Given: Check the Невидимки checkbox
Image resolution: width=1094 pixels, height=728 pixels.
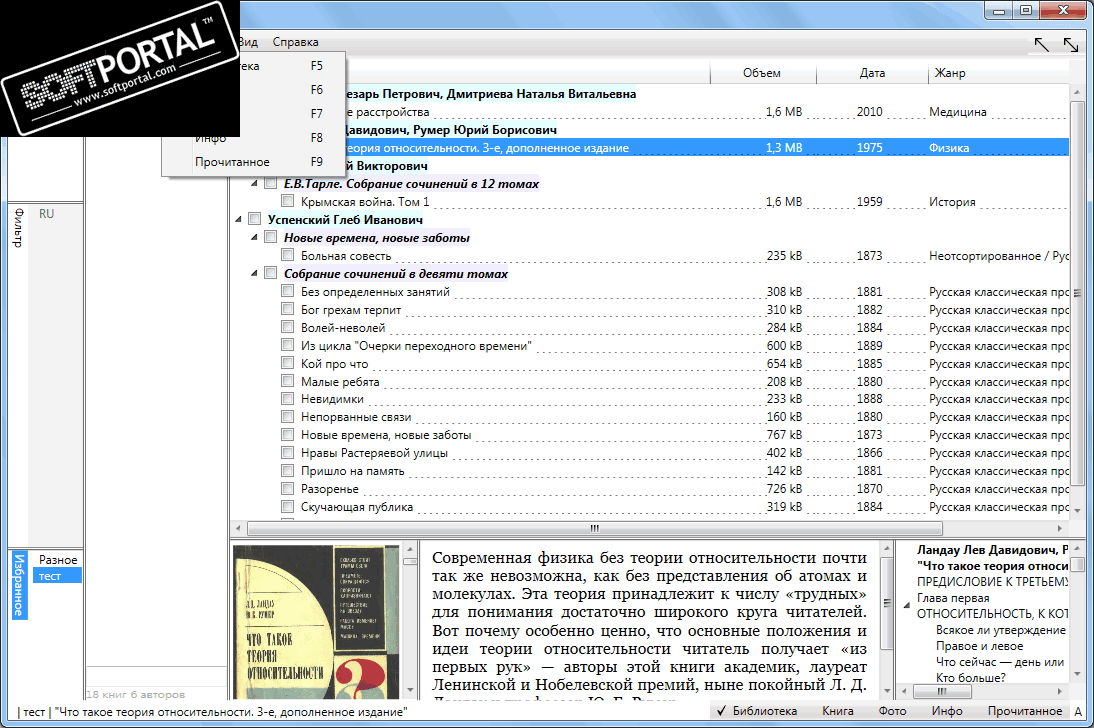Looking at the screenshot, I should [287, 399].
